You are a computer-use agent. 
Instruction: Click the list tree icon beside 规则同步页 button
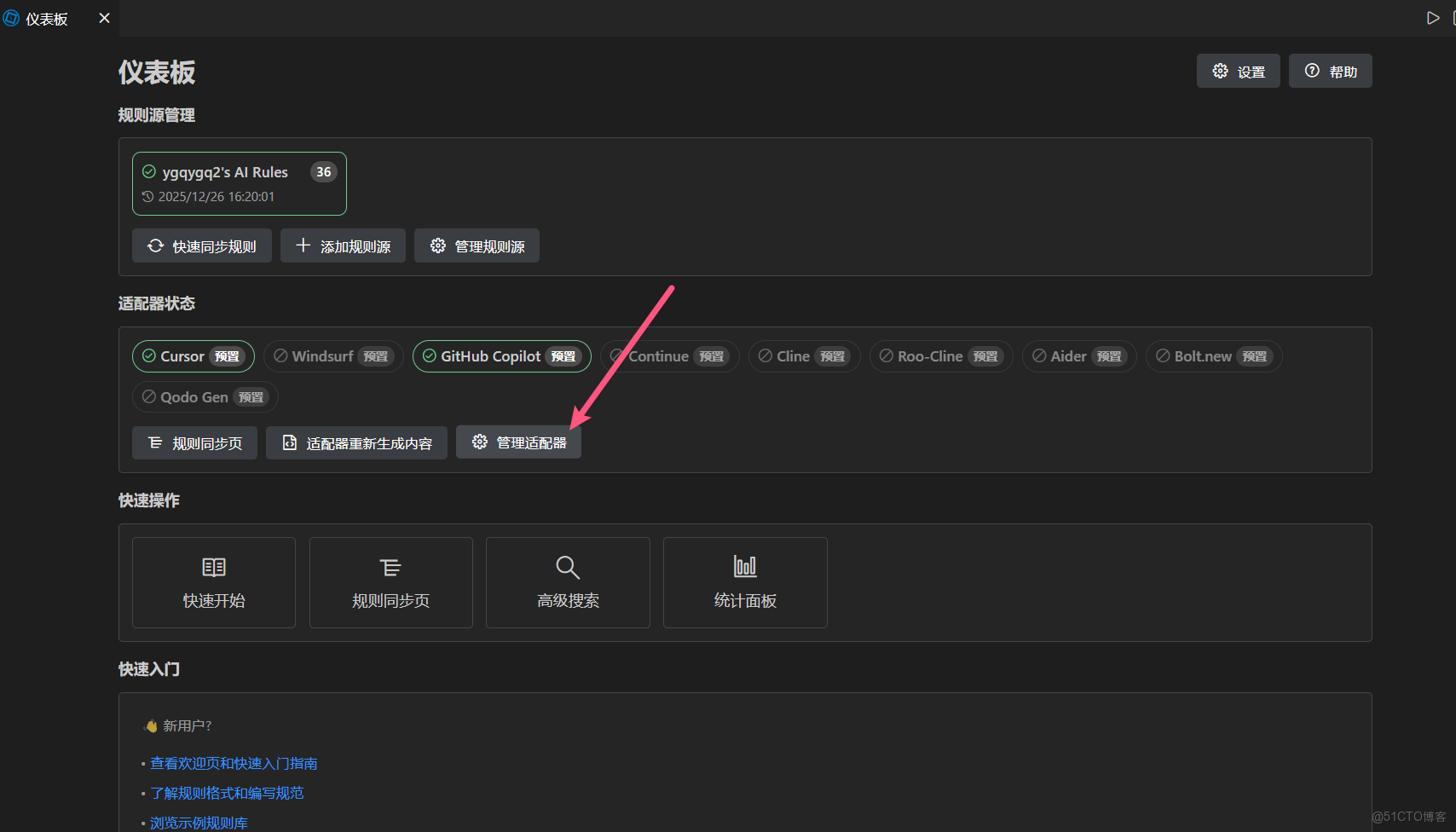coord(155,442)
